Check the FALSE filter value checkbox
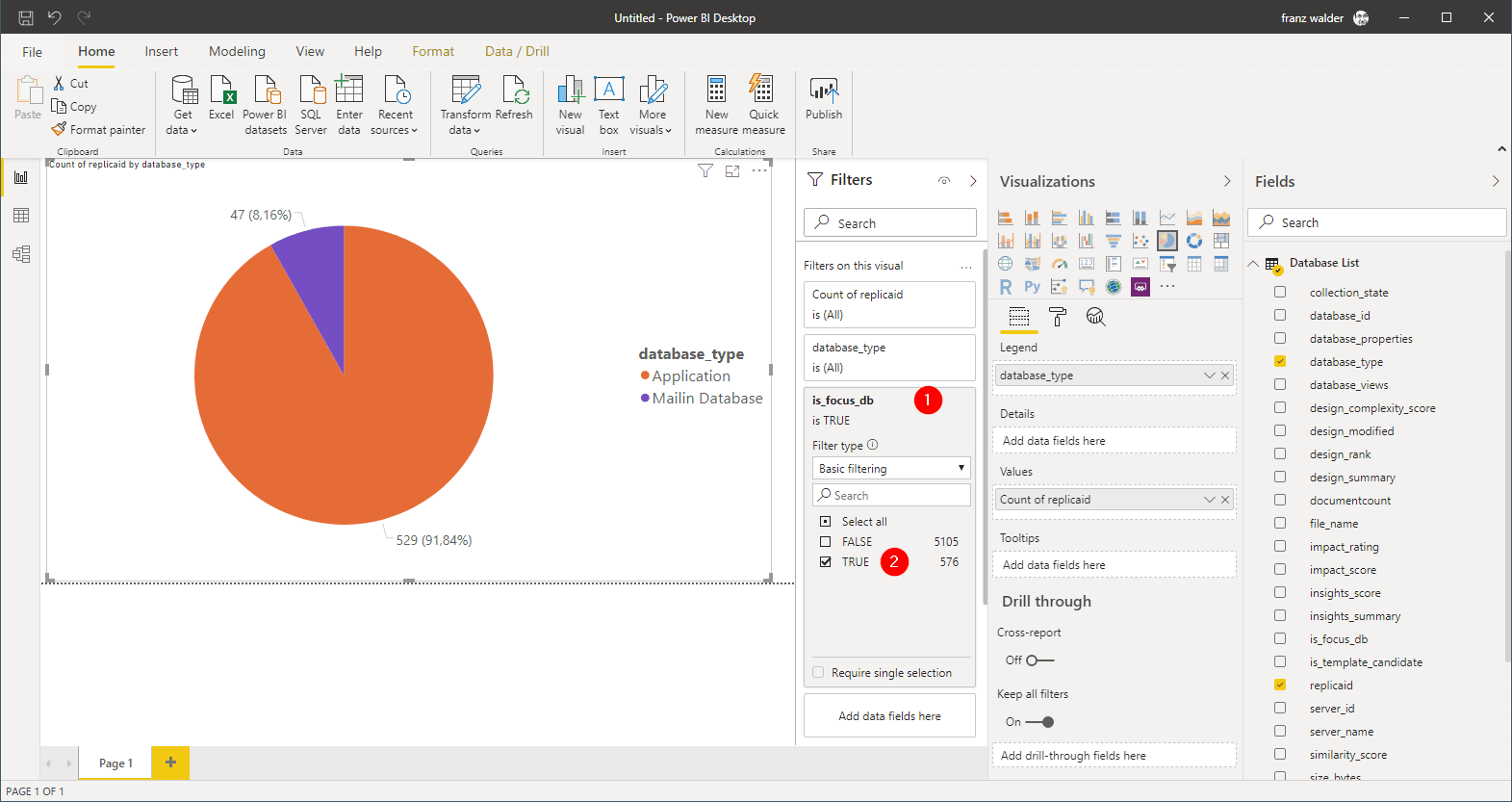 (825, 542)
